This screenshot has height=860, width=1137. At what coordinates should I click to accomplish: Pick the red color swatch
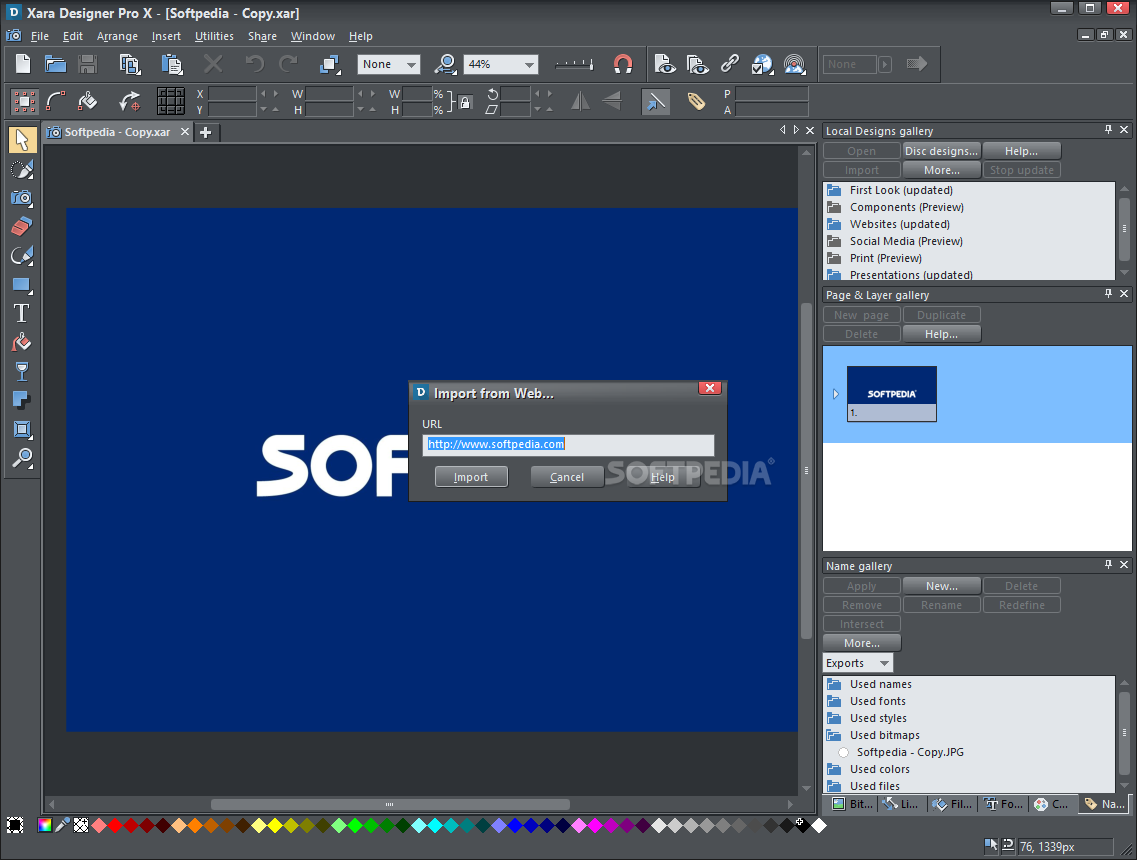click(x=115, y=824)
